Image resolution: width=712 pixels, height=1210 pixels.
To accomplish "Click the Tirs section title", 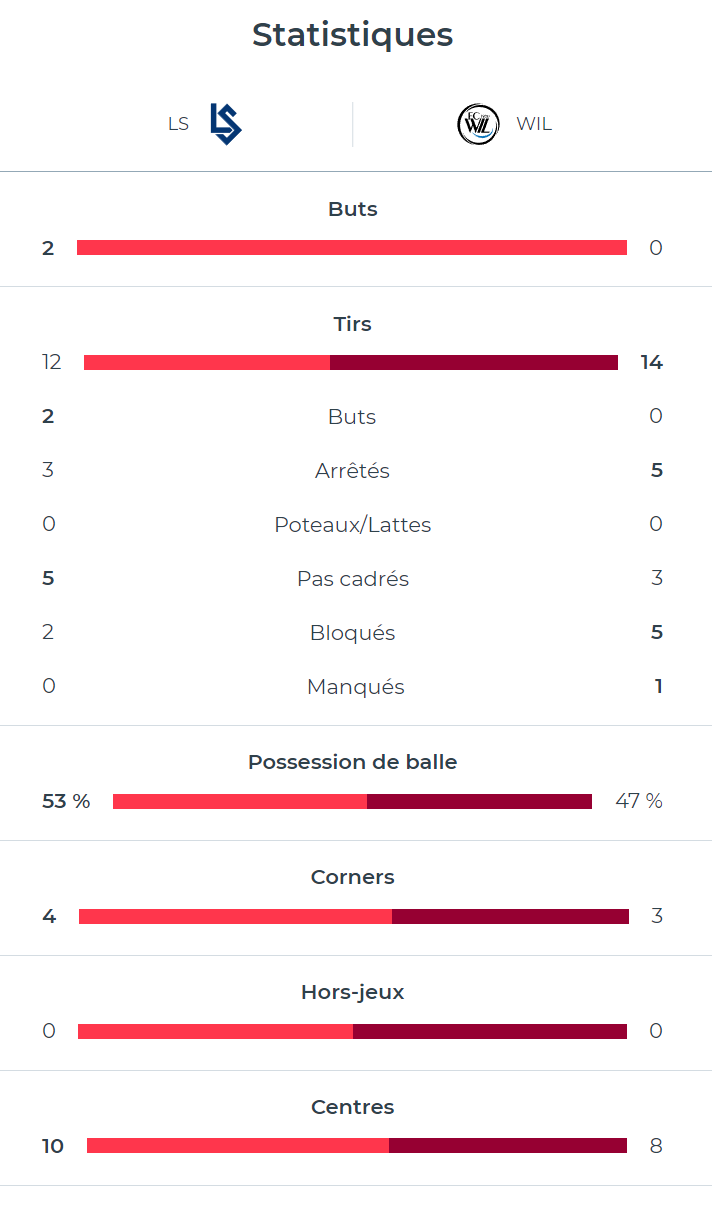I will pyautogui.click(x=352, y=324).
